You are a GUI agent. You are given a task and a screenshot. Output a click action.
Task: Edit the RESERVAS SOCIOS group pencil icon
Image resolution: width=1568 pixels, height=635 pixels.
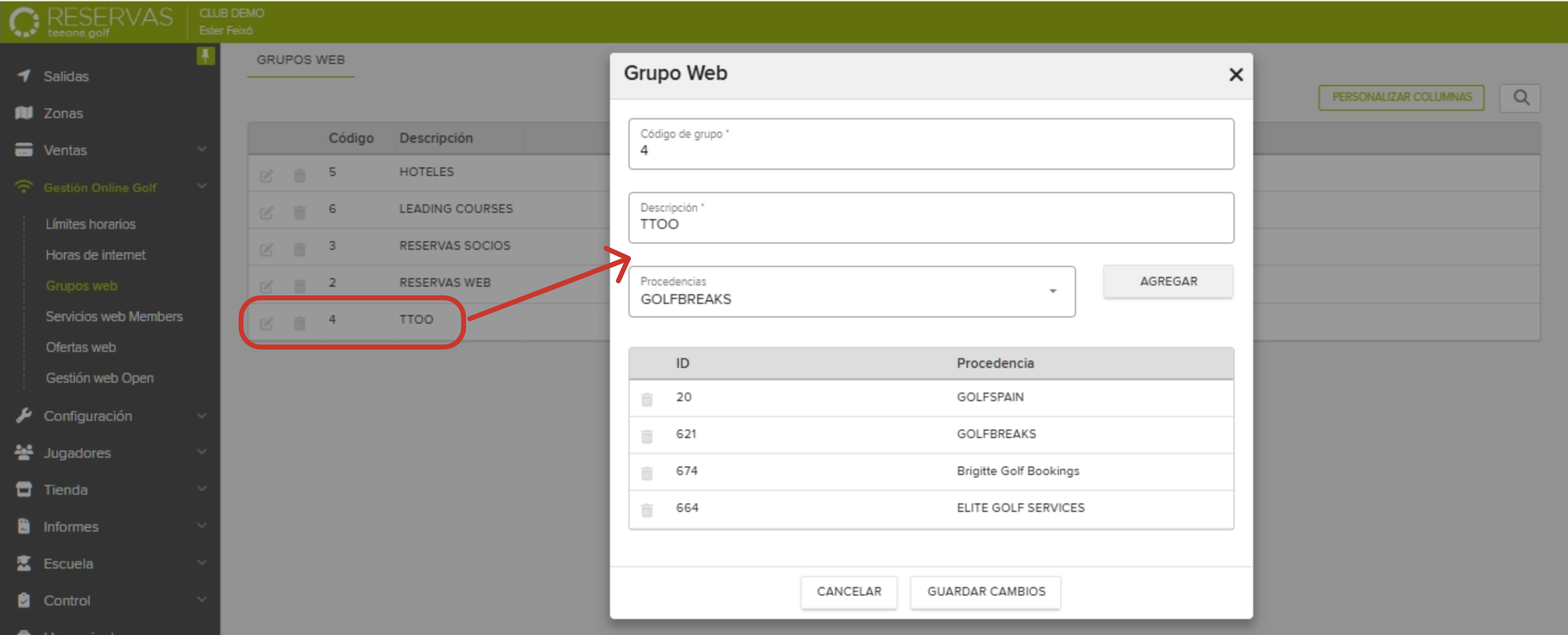click(x=266, y=250)
